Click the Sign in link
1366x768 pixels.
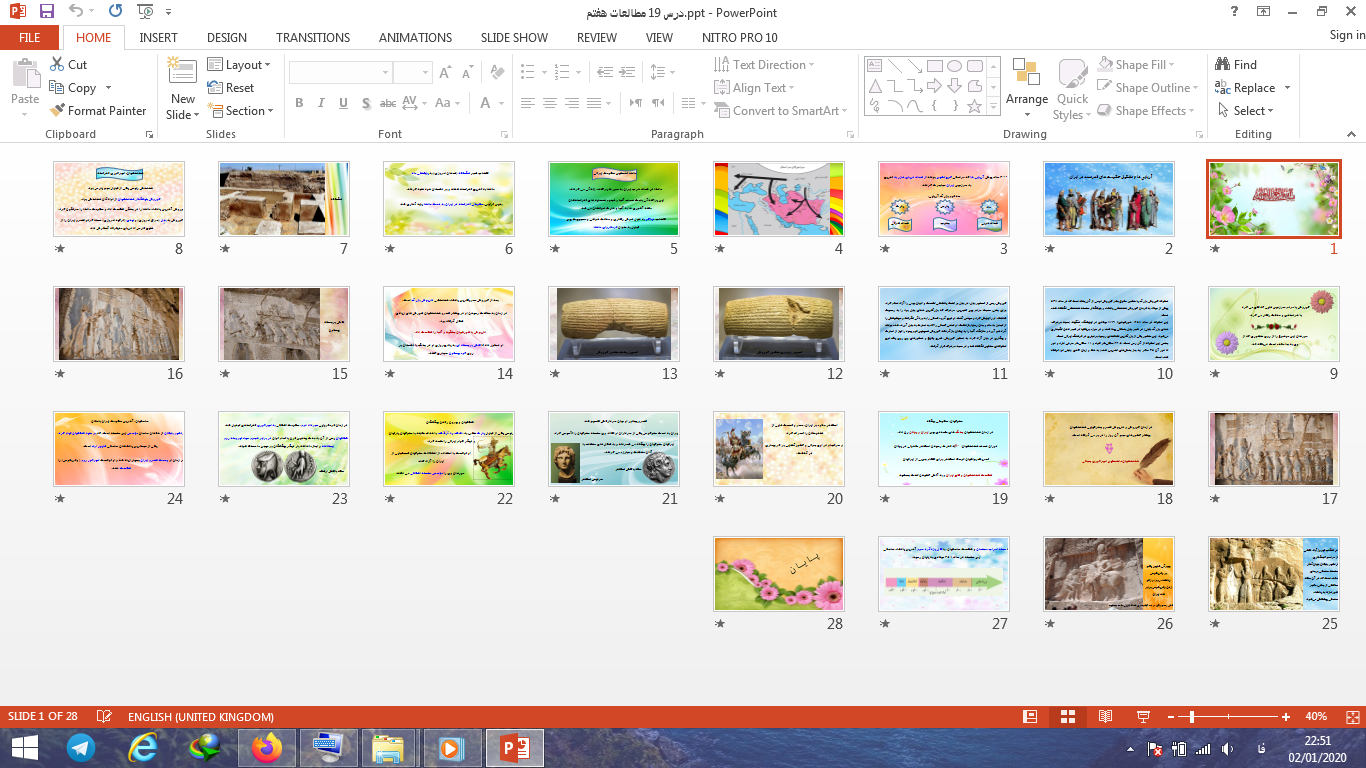point(1346,35)
